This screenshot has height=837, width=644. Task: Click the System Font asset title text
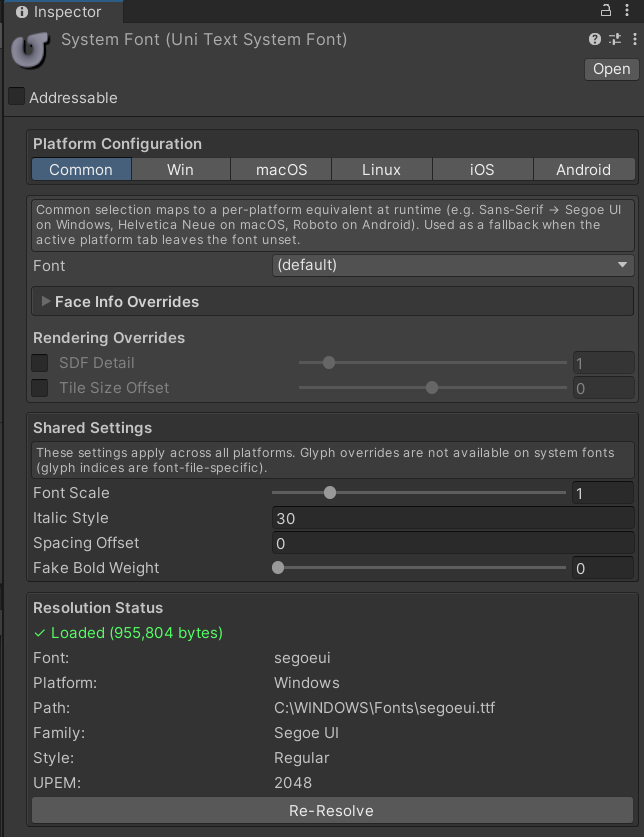[204, 40]
